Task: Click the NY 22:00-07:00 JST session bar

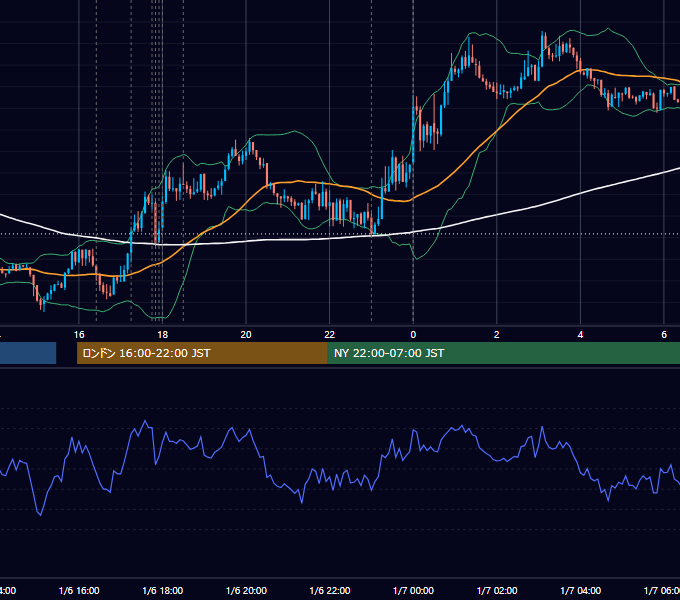Action: pos(503,353)
